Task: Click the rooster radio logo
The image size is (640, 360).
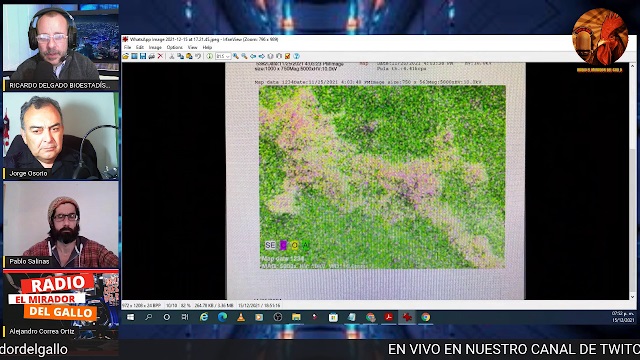Action: click(x=600, y=38)
